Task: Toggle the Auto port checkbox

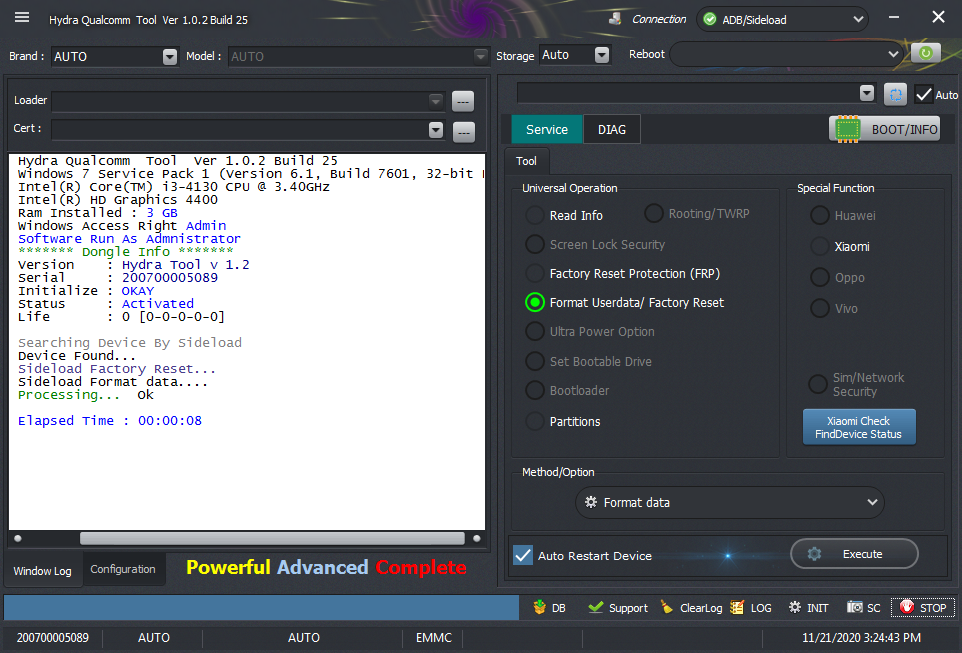Action: point(923,95)
